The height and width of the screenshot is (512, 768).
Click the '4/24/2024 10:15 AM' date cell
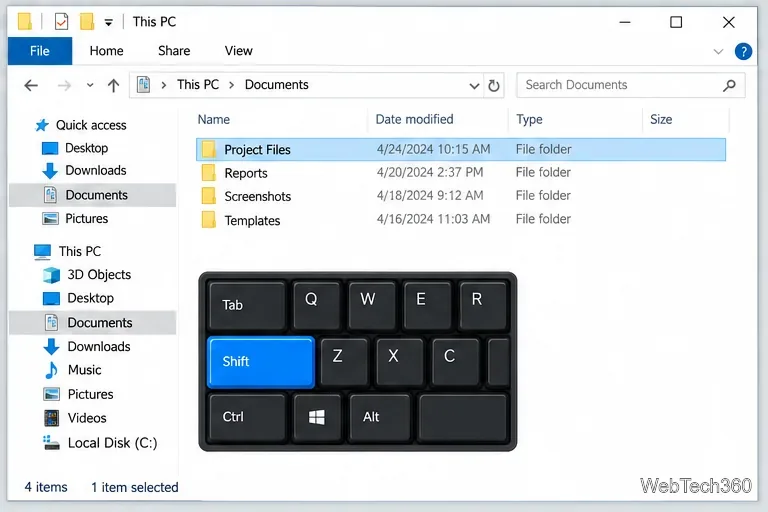[433, 149]
